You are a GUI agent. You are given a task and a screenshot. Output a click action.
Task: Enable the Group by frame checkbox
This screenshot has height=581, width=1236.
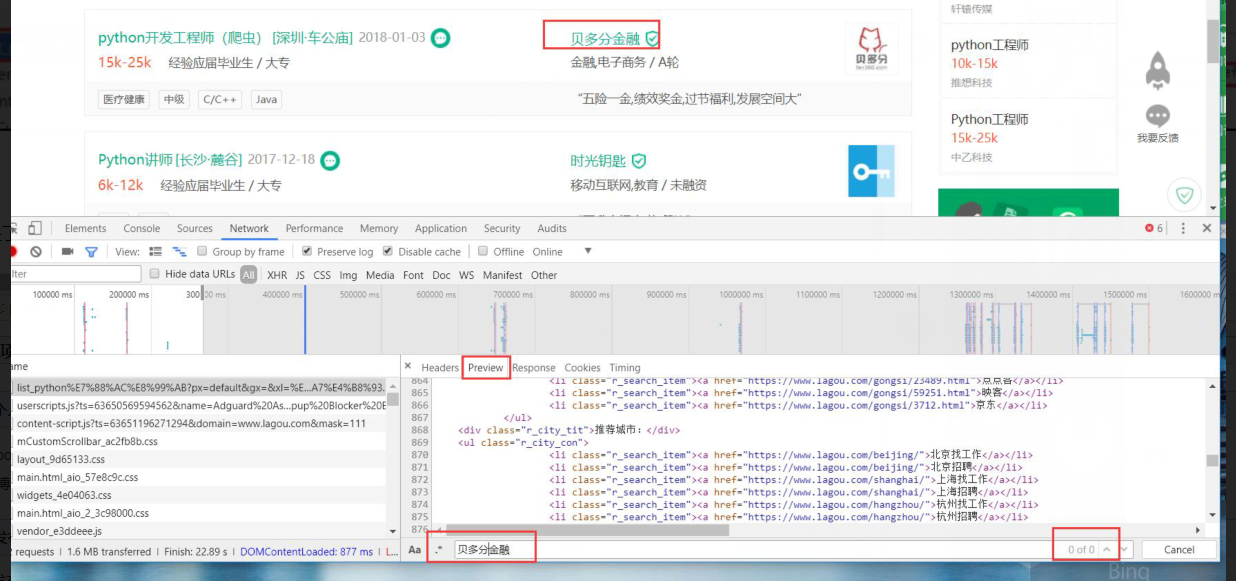203,251
